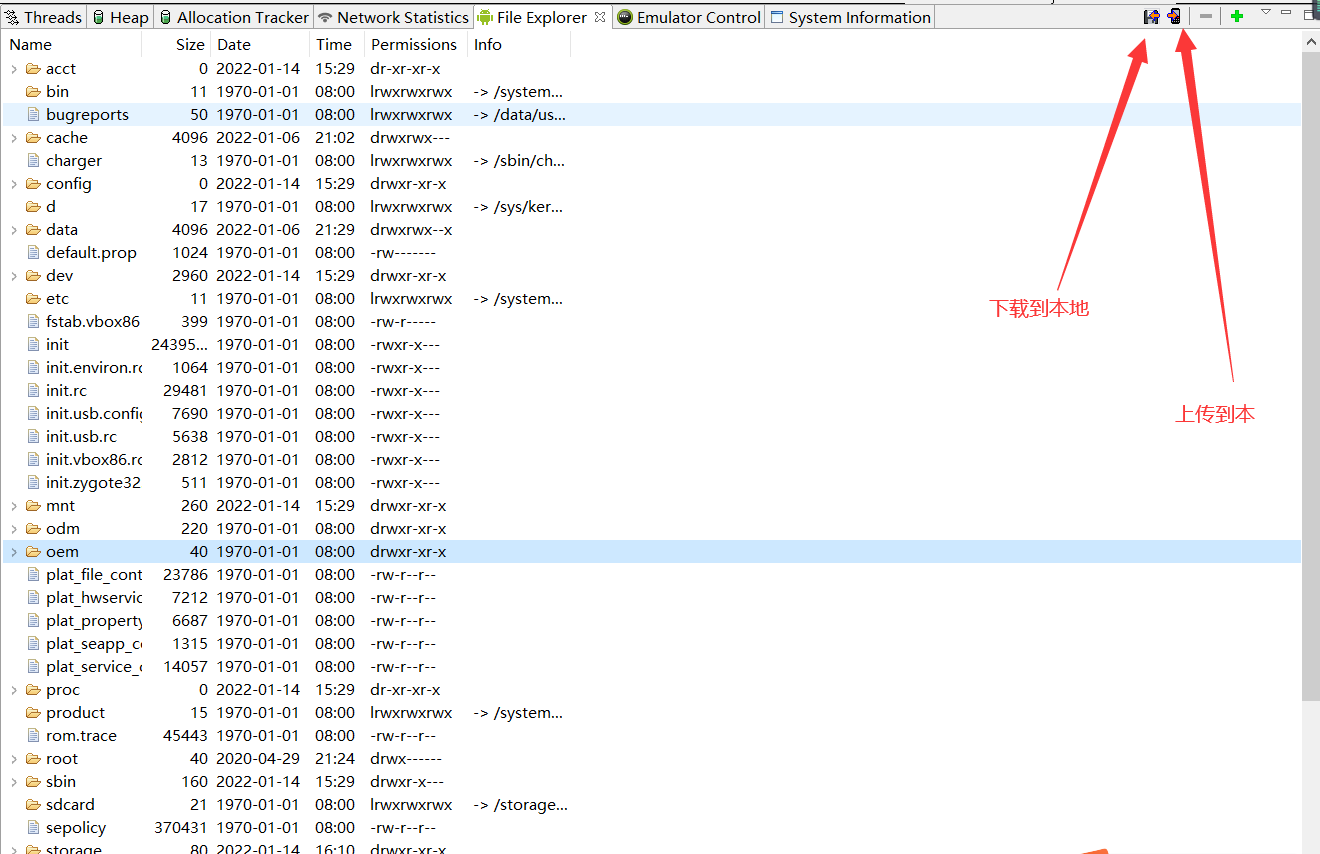The height and width of the screenshot is (854, 1320).
Task: Switch to the System Information tab
Action: click(x=849, y=16)
